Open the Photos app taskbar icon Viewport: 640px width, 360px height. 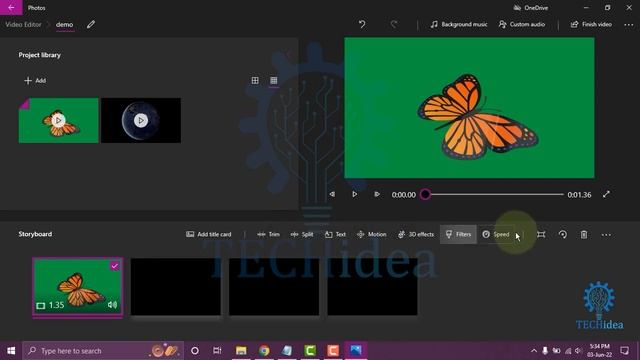(x=356, y=351)
